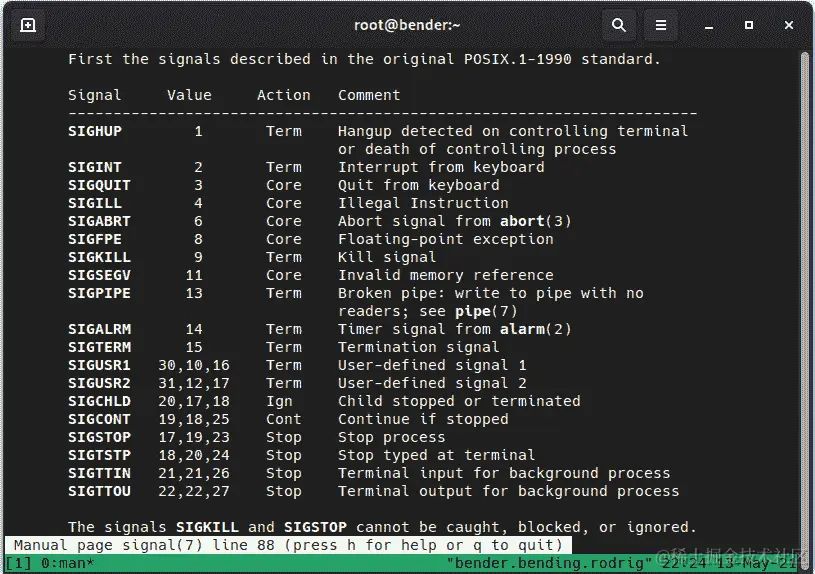Screen dimensions: 815x574
Task: Click the Cont action for SIGCONT
Action: tap(284, 419)
